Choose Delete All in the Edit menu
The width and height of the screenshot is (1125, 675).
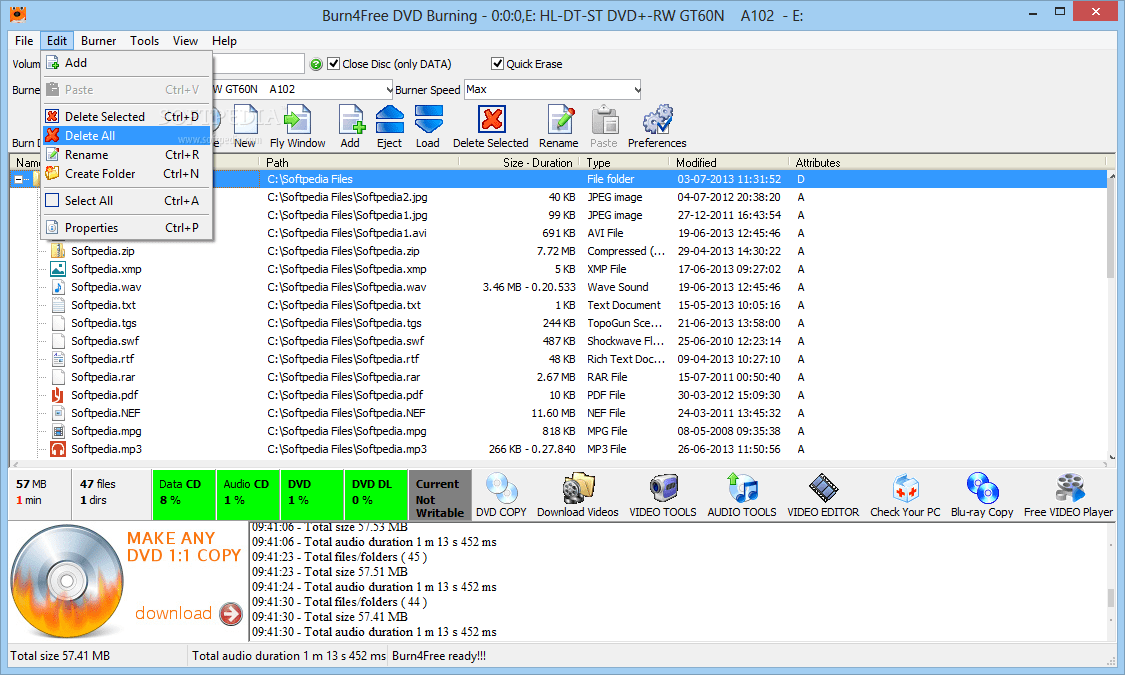127,136
